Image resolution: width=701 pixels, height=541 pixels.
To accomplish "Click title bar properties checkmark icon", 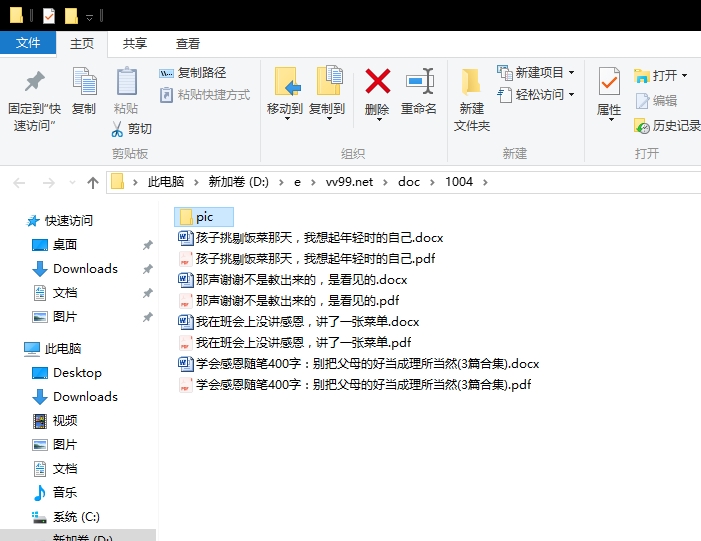I will coord(49,17).
